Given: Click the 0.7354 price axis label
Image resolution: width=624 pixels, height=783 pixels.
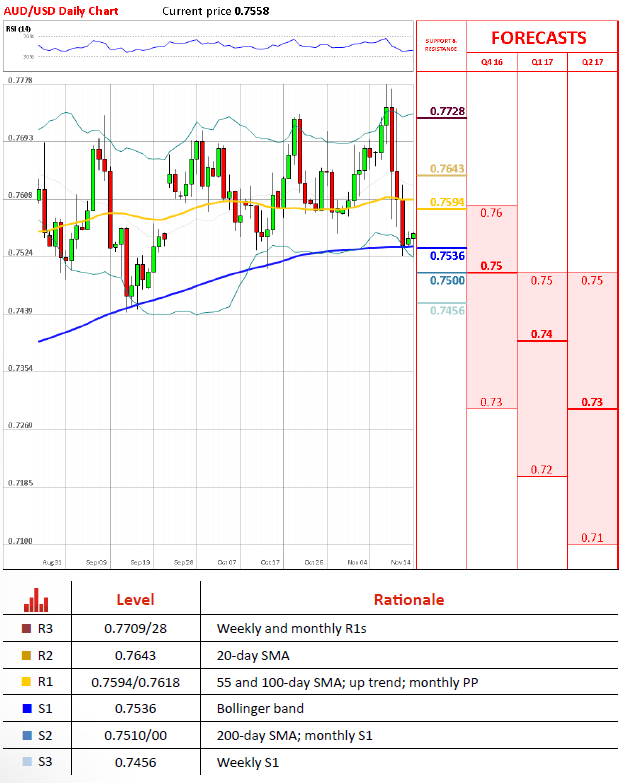Looking at the screenshot, I should click(x=20, y=368).
